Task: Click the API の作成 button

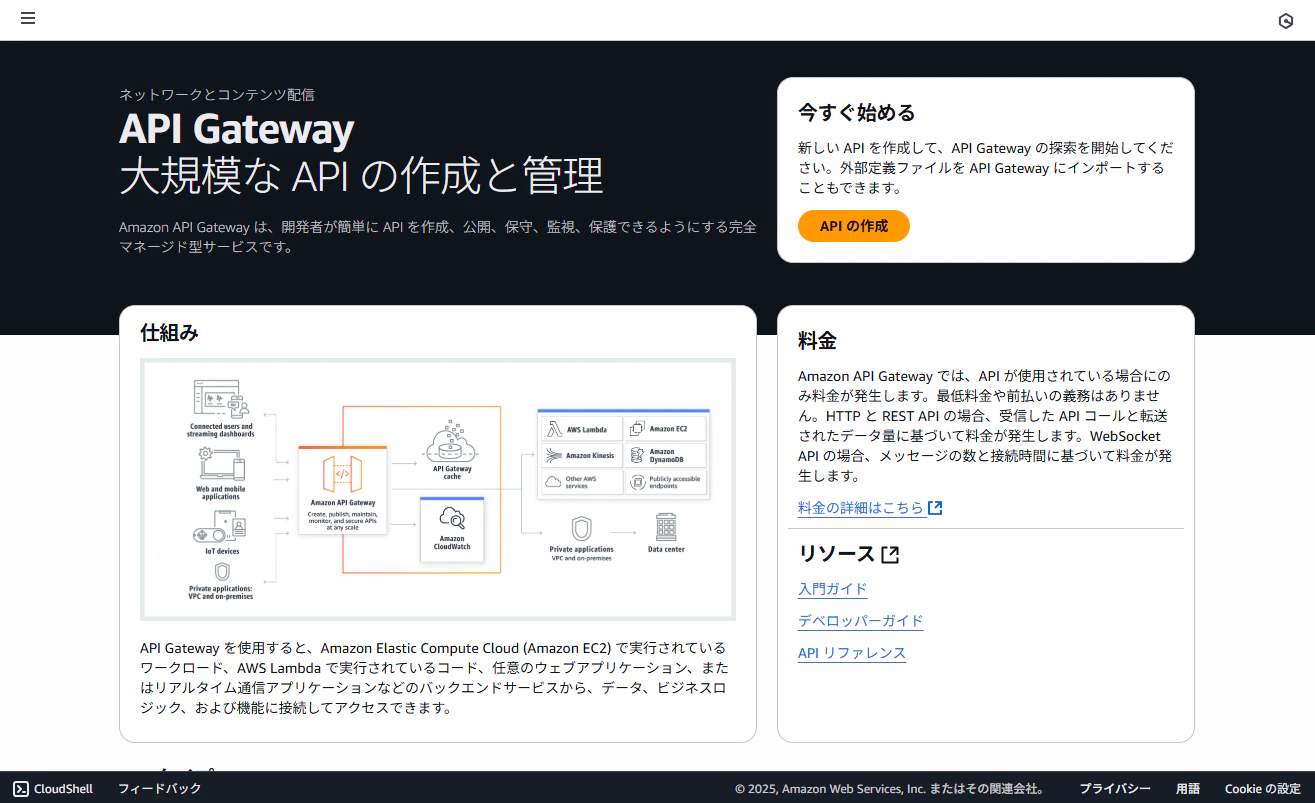Action: 854,226
